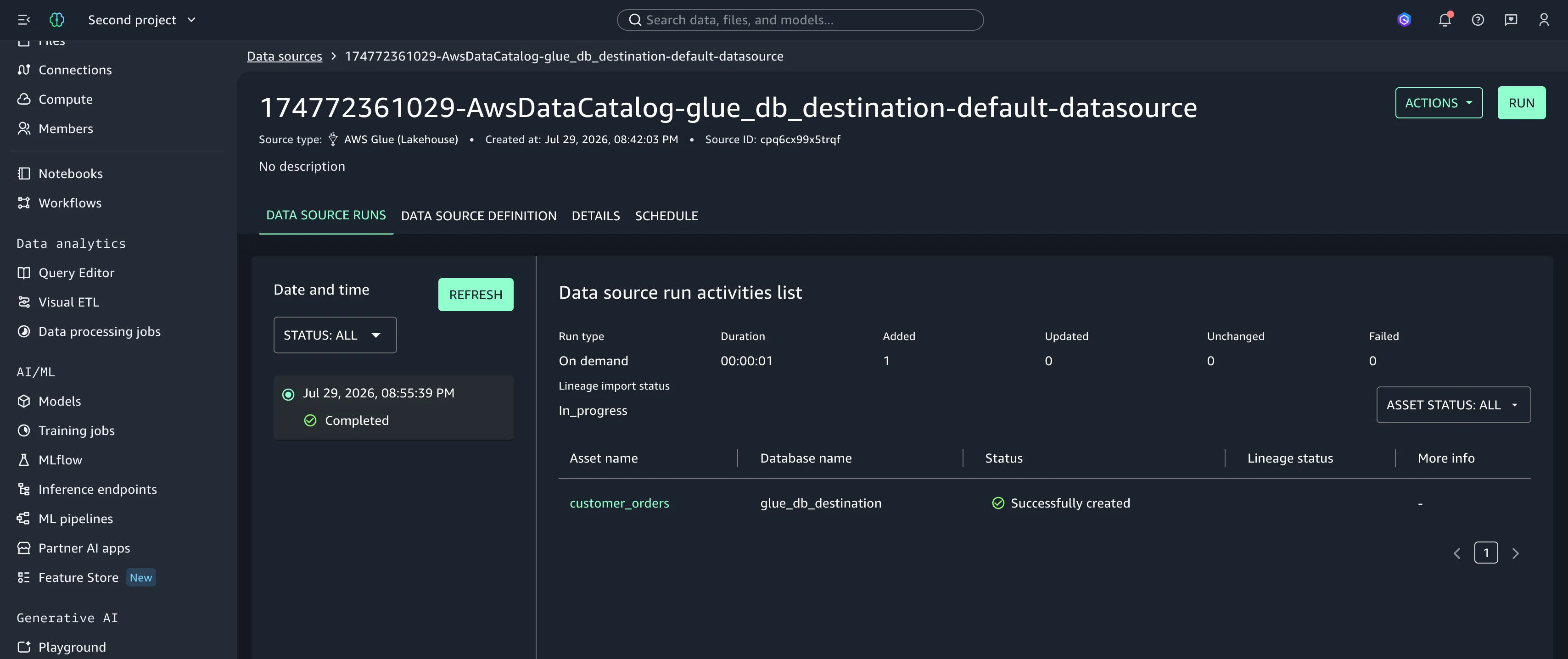The width and height of the screenshot is (1568, 659).
Task: Click the ML pipelines icon
Action: tap(24, 519)
